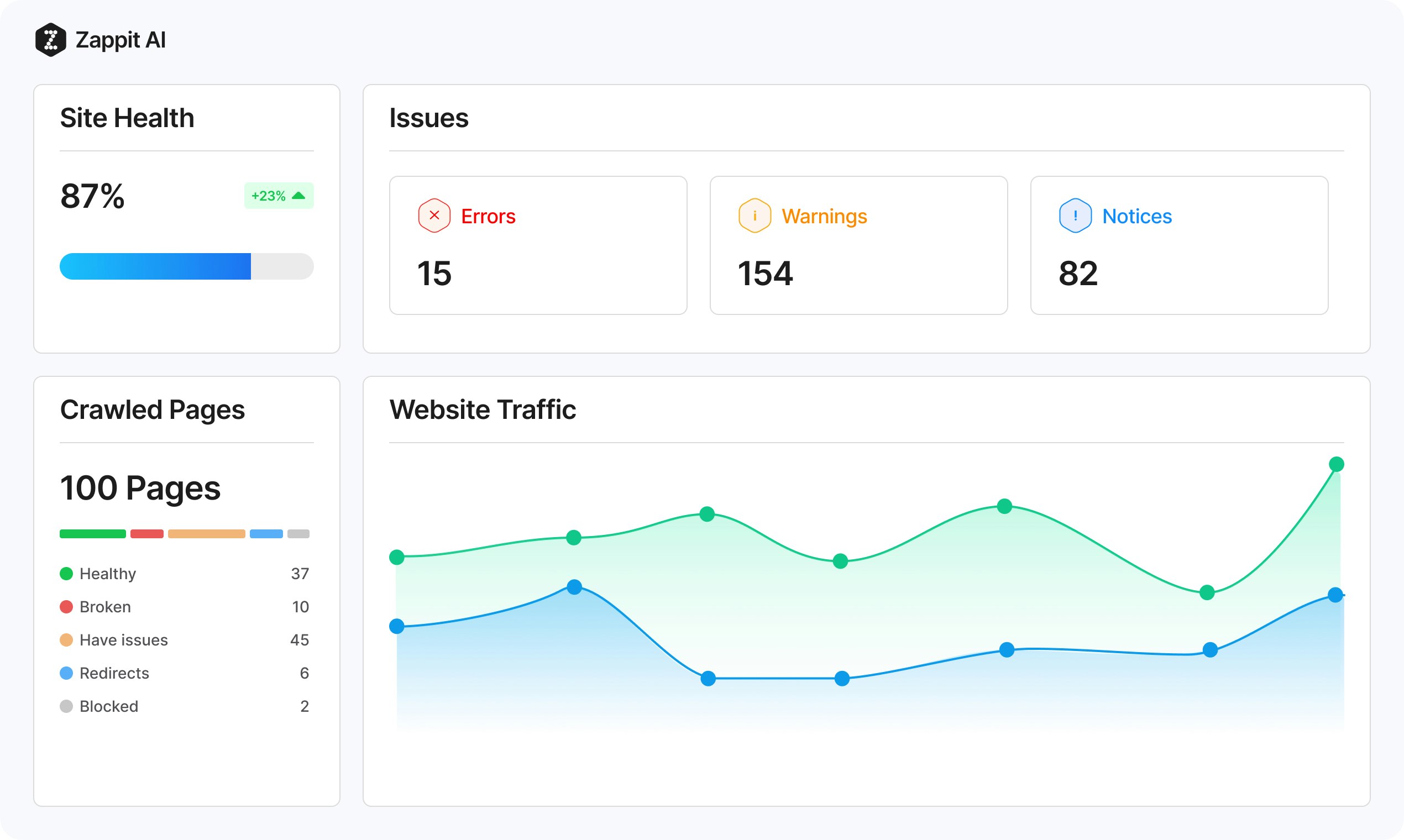Open the Errors card showing 15

click(x=538, y=245)
